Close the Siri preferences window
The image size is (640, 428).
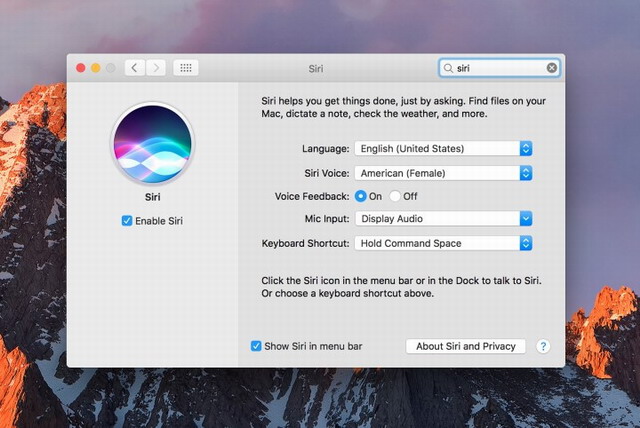[81, 68]
